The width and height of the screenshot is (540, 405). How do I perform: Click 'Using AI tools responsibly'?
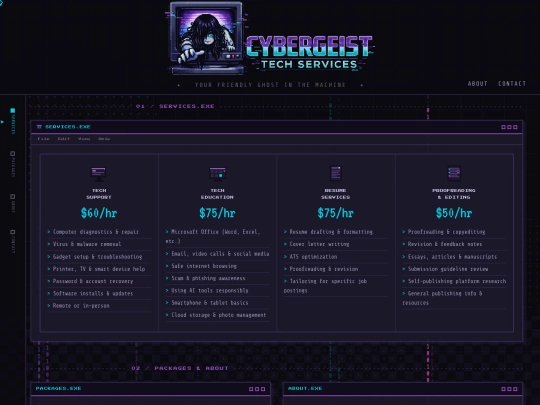pos(210,290)
